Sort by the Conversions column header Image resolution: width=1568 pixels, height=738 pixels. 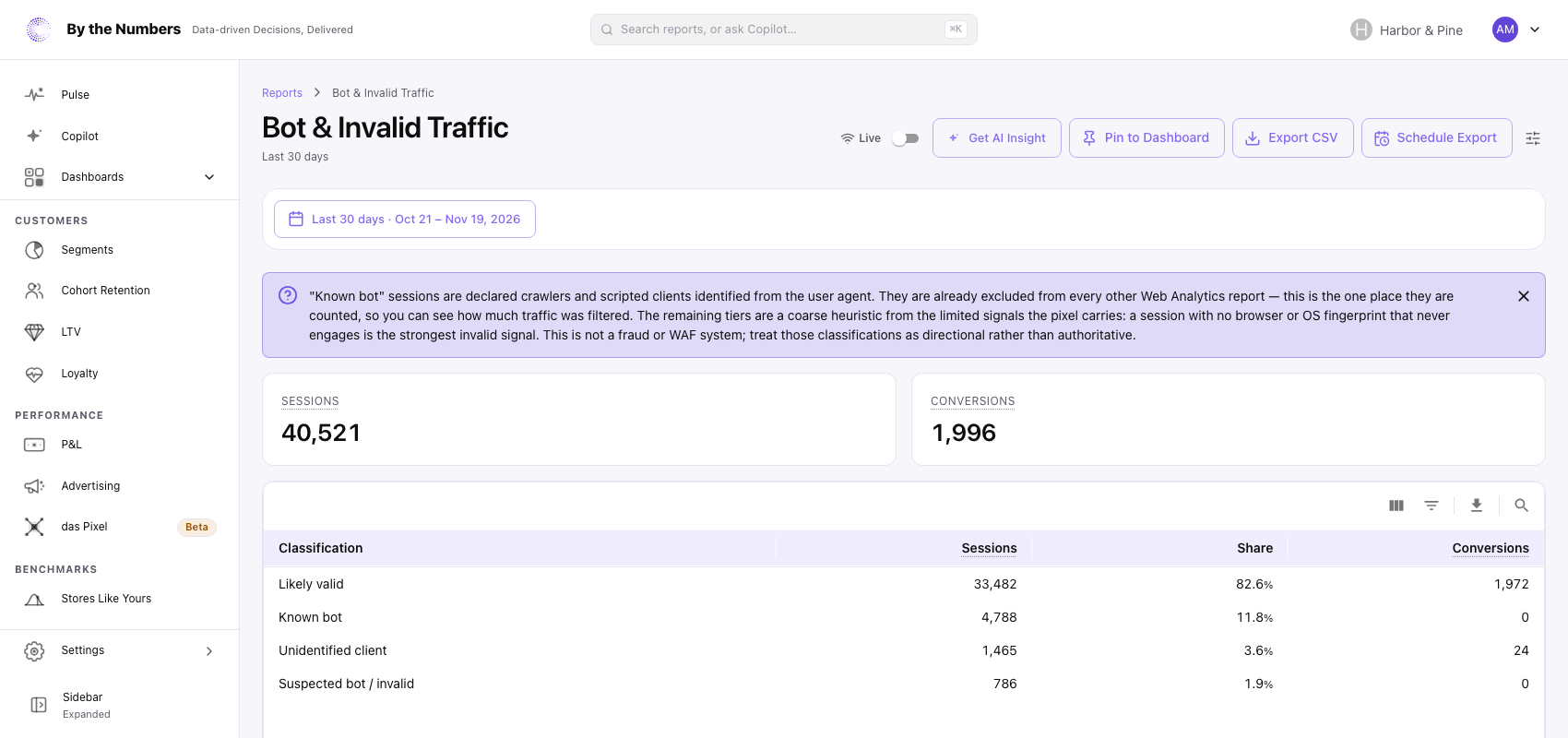point(1491,548)
